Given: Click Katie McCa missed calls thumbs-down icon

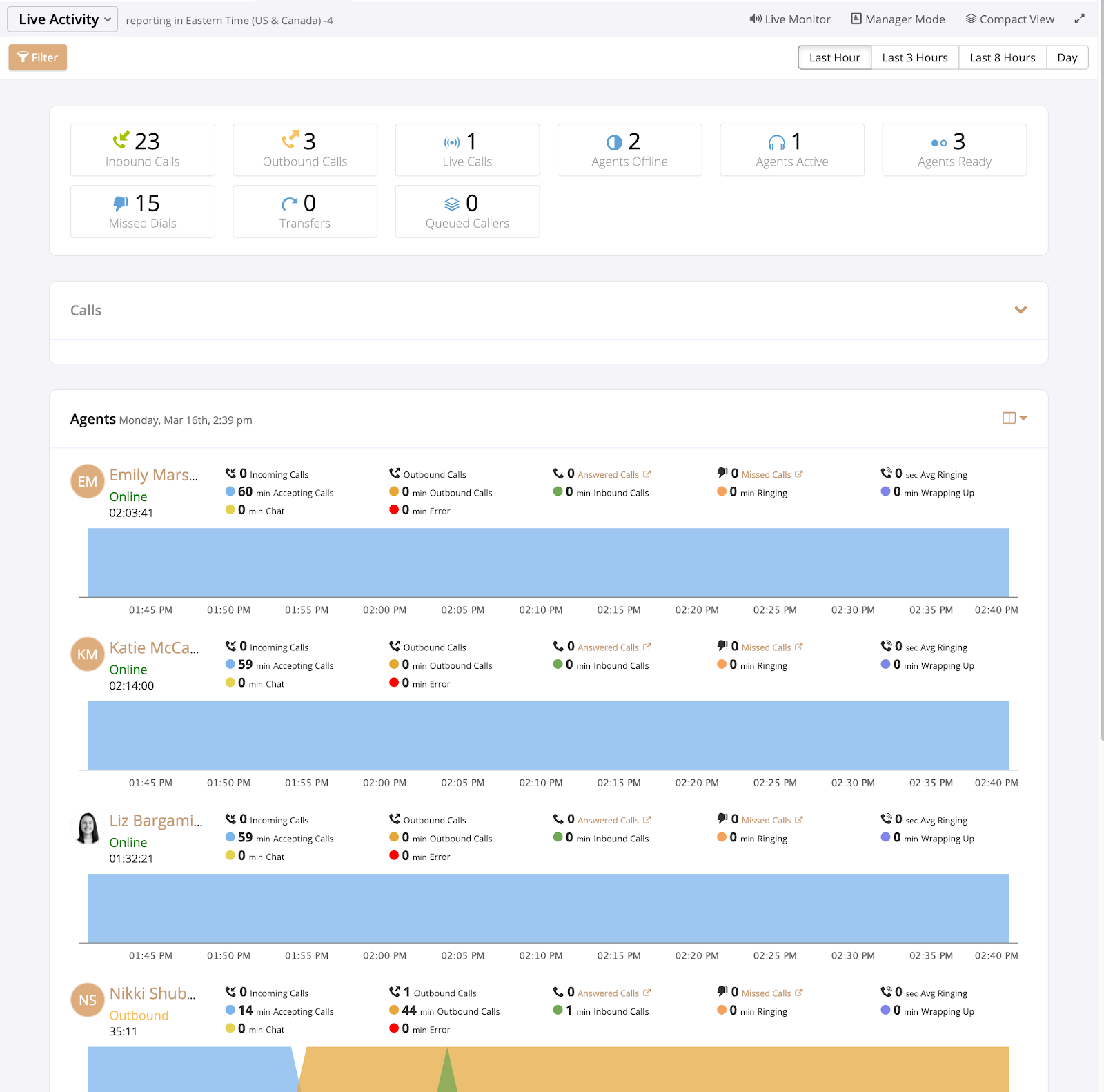Looking at the screenshot, I should point(722,645).
